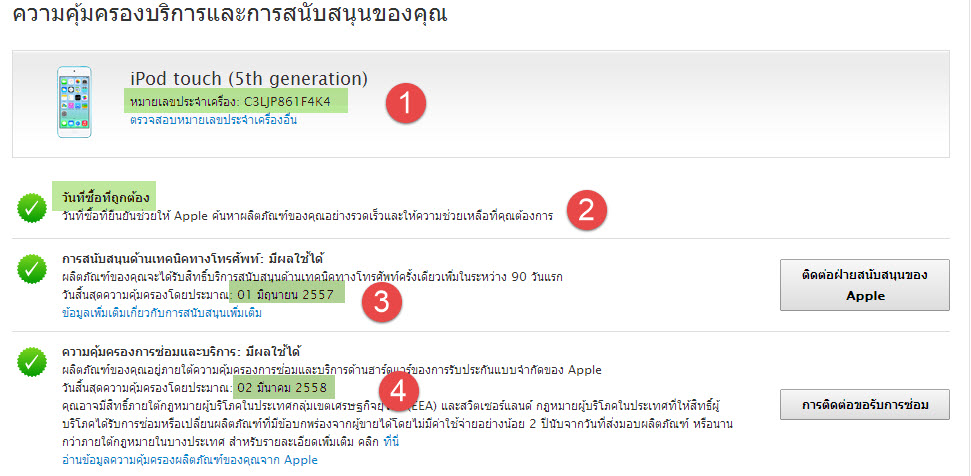Screen dimensions: 971x476
Task: Click green checkmark beside การสนับสนุนด้านเทคนิคทางโทรศัพท์
Action: [31, 269]
